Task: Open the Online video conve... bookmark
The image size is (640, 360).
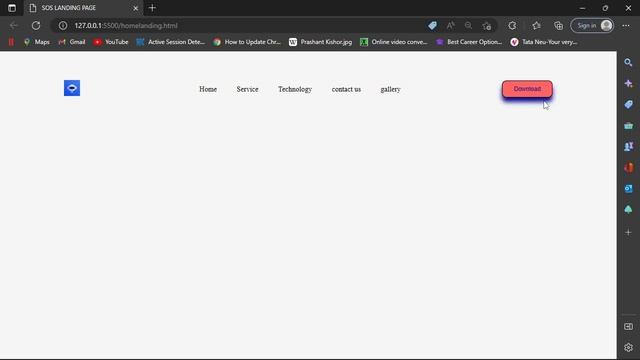Action: [x=394, y=42]
